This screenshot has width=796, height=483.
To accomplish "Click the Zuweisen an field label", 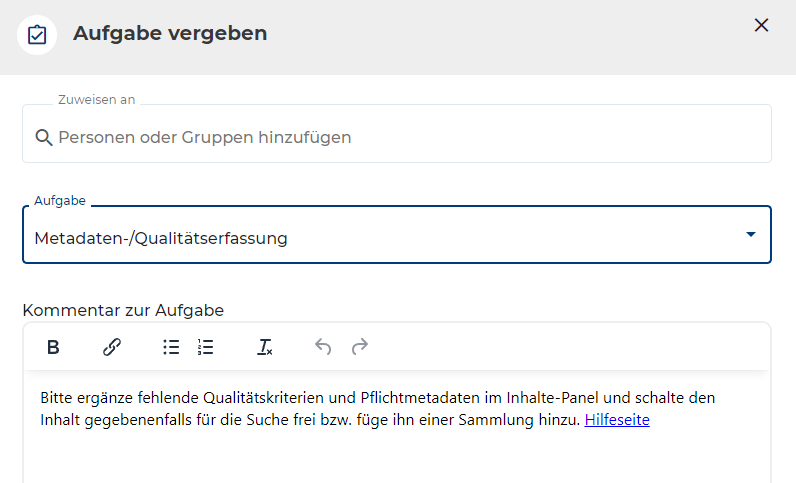I will click(97, 100).
